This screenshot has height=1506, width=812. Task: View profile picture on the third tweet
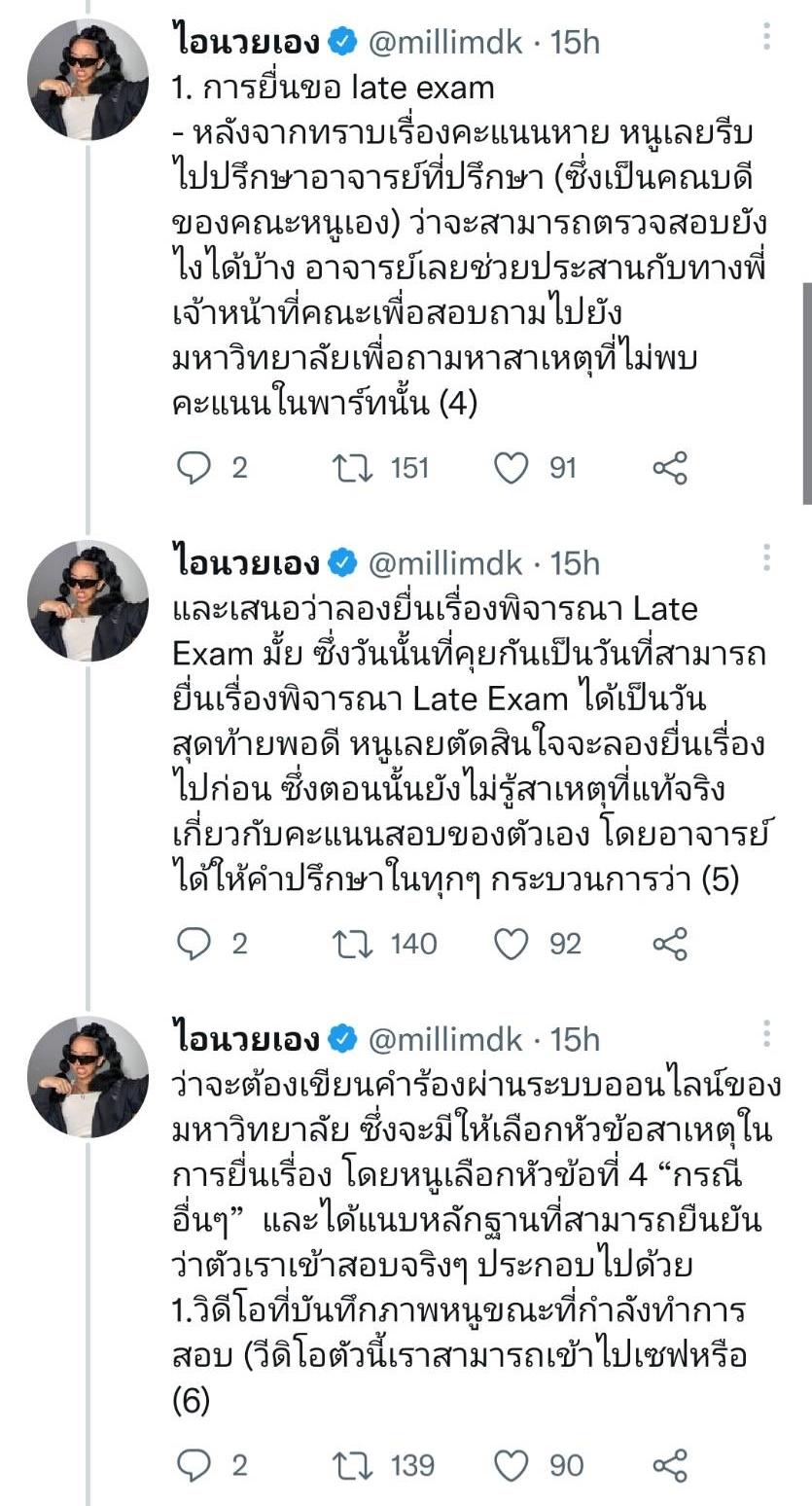[88, 1077]
